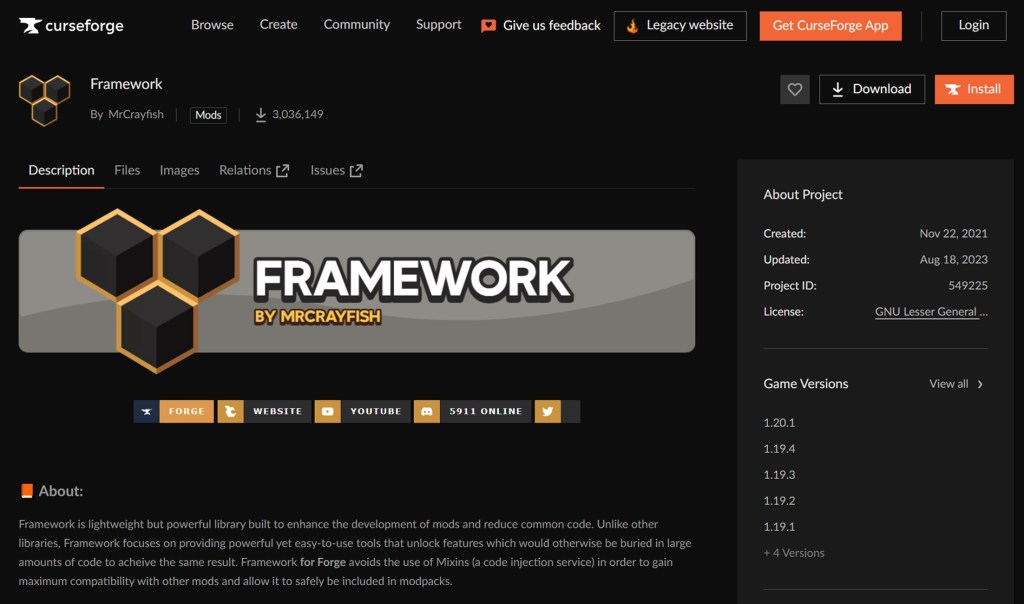This screenshot has height=604, width=1024.
Task: Click the Created date Nov 22, 2021
Action: pos(953,233)
